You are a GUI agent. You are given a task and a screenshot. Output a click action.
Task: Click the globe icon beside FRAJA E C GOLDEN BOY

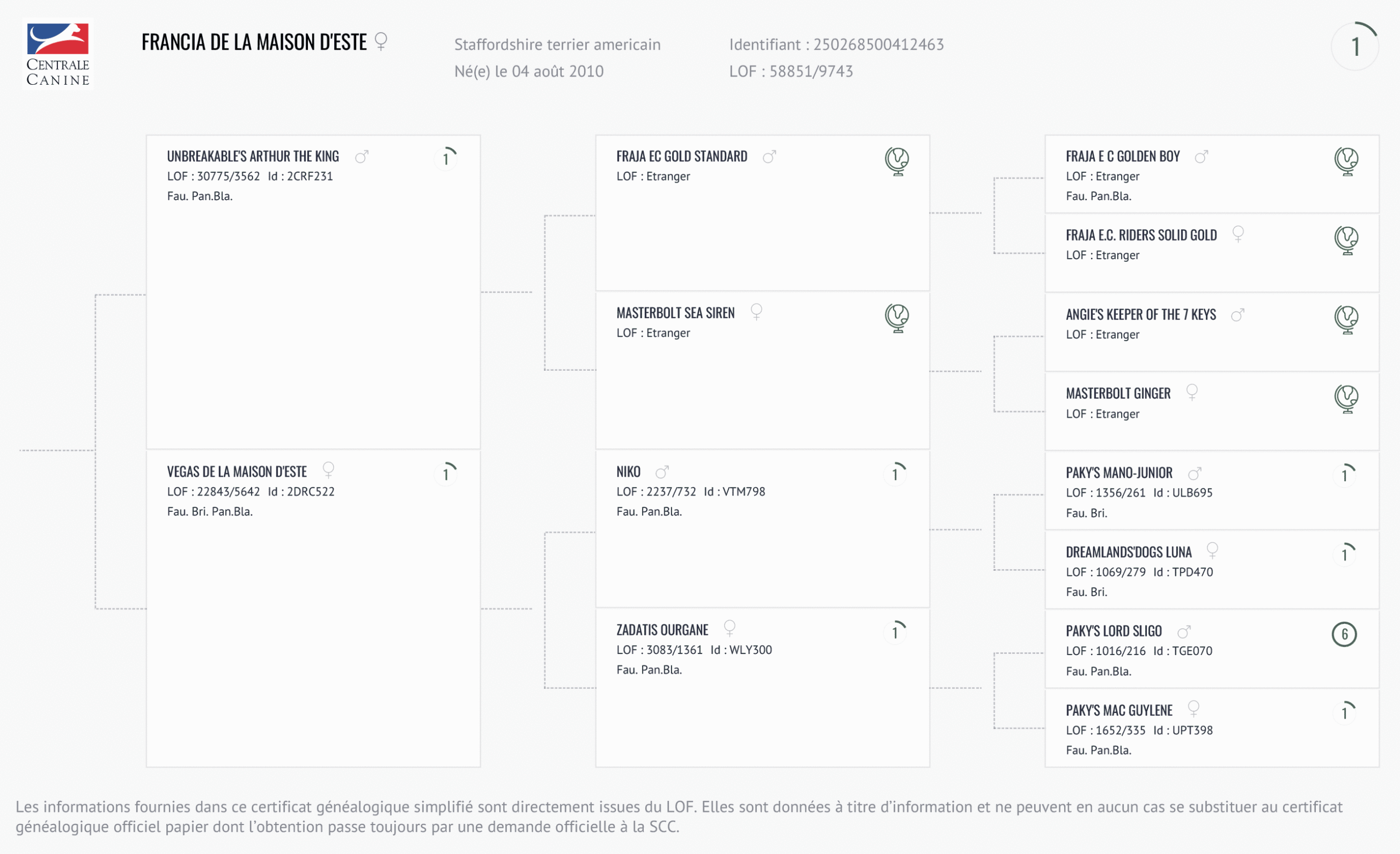pyautogui.click(x=1346, y=161)
